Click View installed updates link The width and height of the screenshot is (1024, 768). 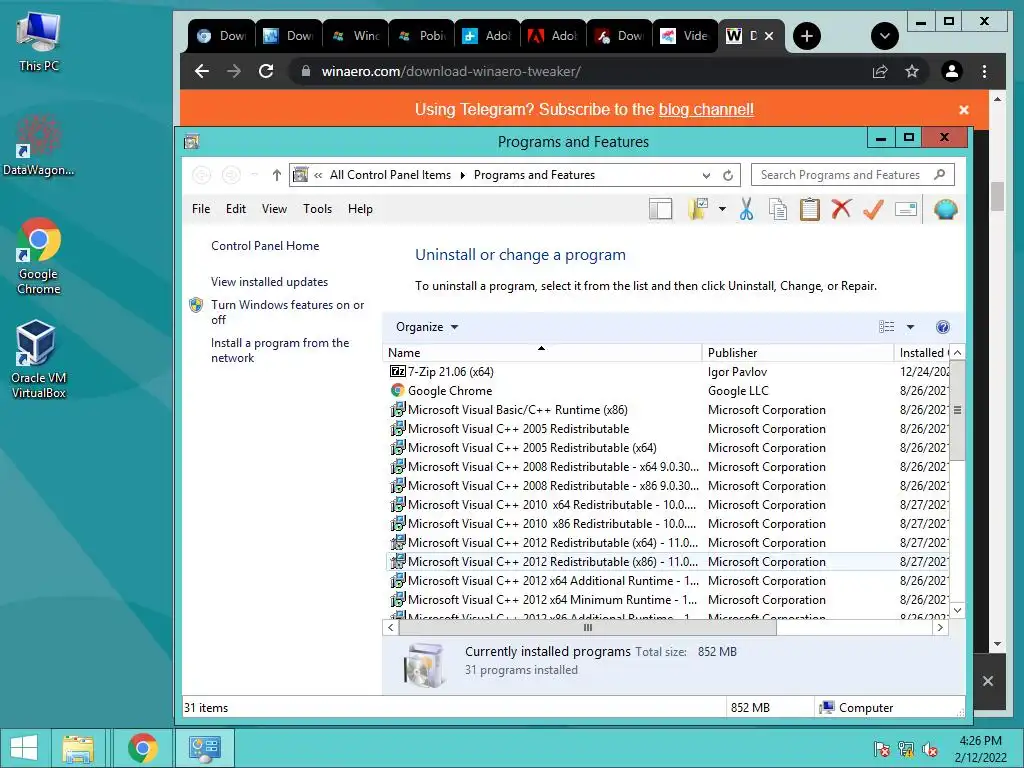[269, 282]
